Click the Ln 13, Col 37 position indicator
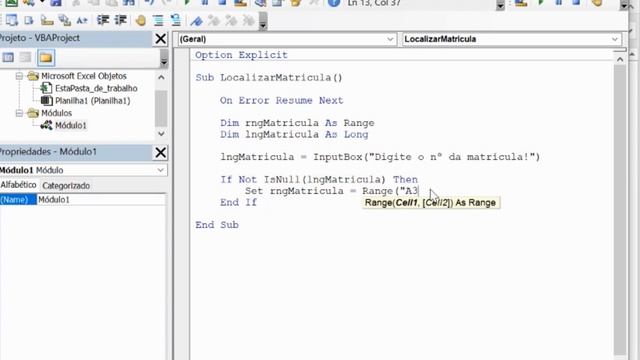The height and width of the screenshot is (360, 640). 374,4
